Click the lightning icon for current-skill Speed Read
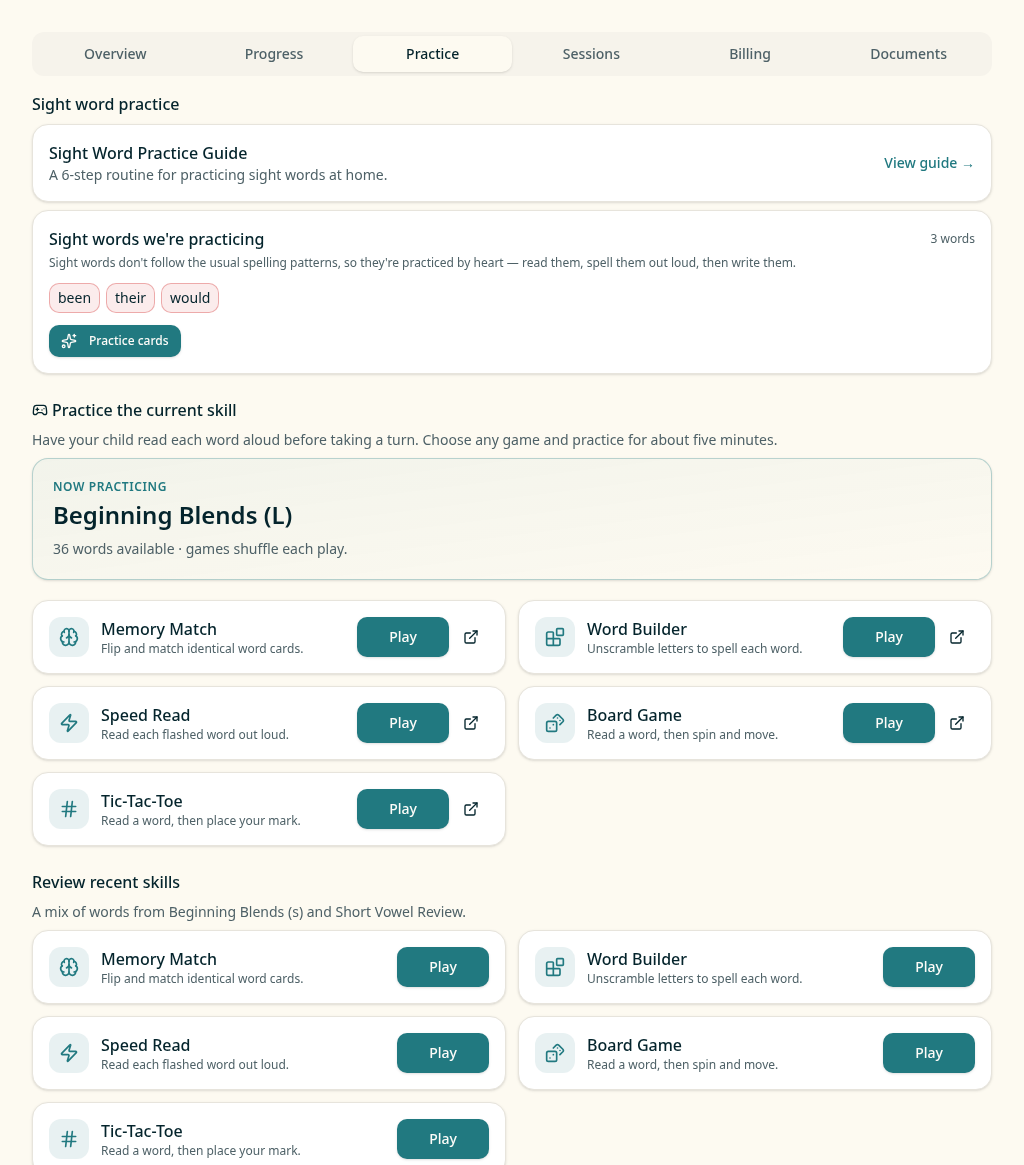1024x1165 pixels. click(69, 723)
